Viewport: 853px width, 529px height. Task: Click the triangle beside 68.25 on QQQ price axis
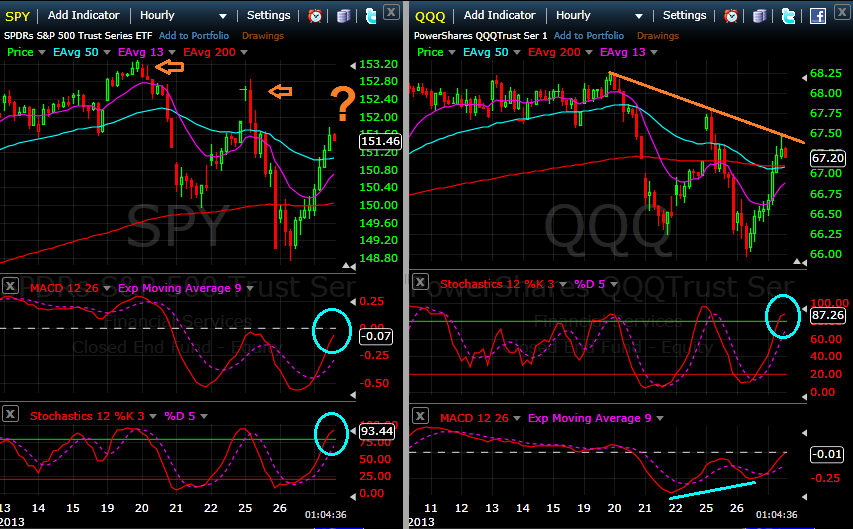point(804,78)
